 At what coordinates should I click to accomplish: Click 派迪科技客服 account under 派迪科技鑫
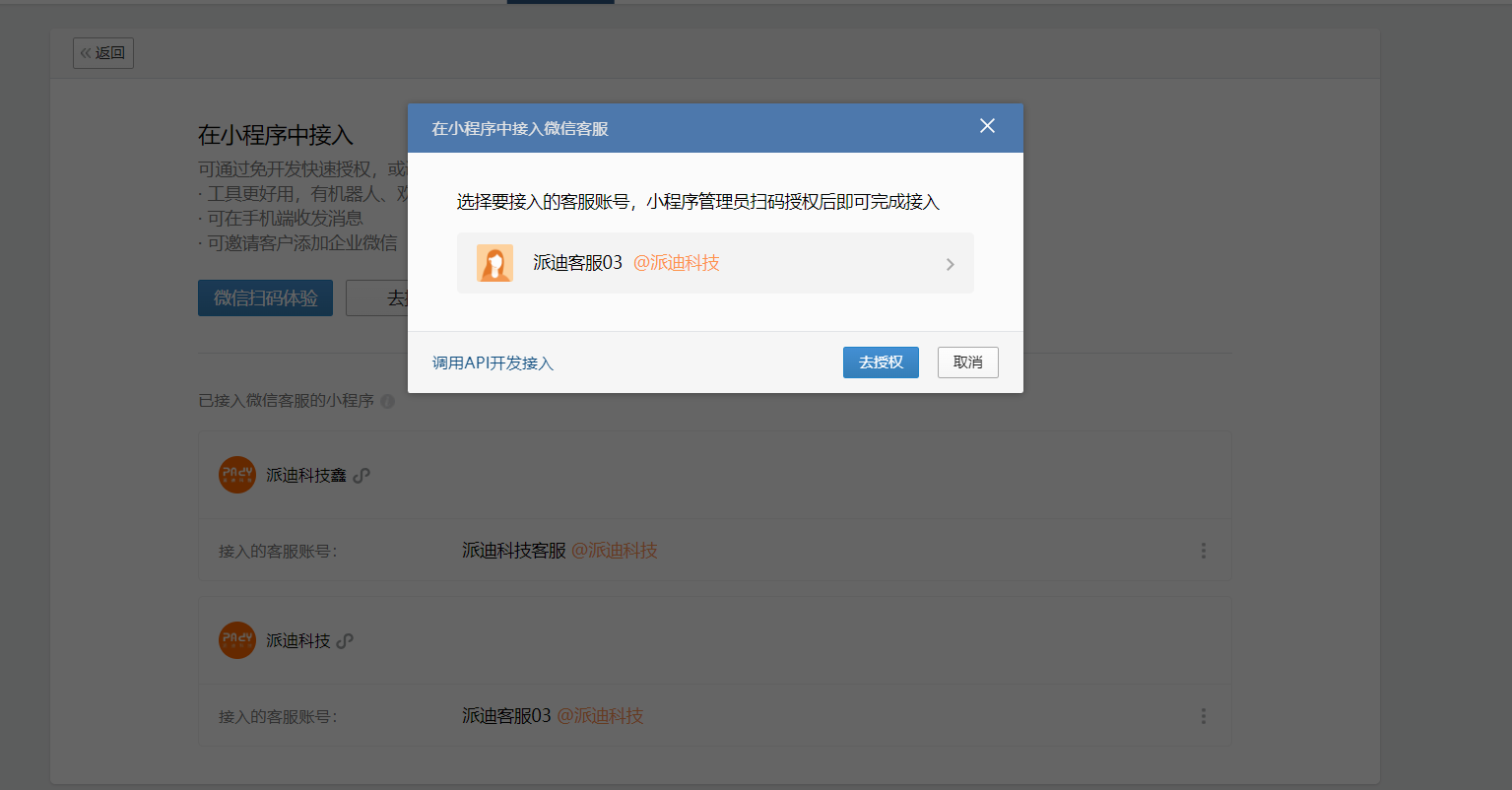pyautogui.click(x=514, y=551)
